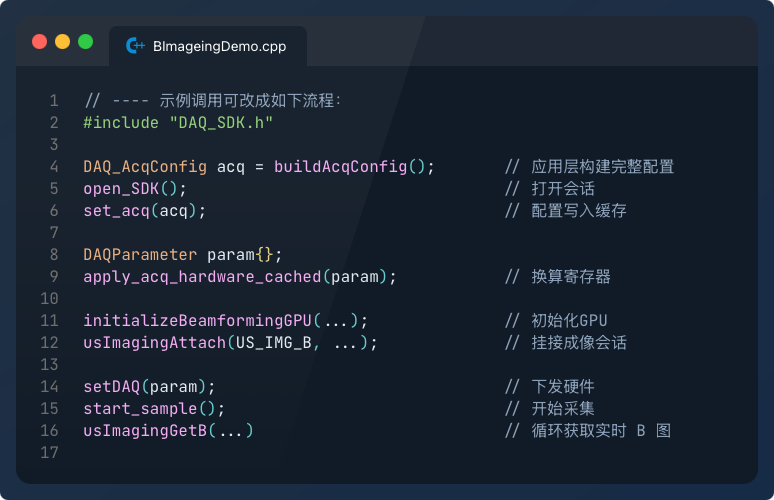The height and width of the screenshot is (500, 774).
Task: Click initializeBeamformingGPU call on line 11
Action: 197,321
